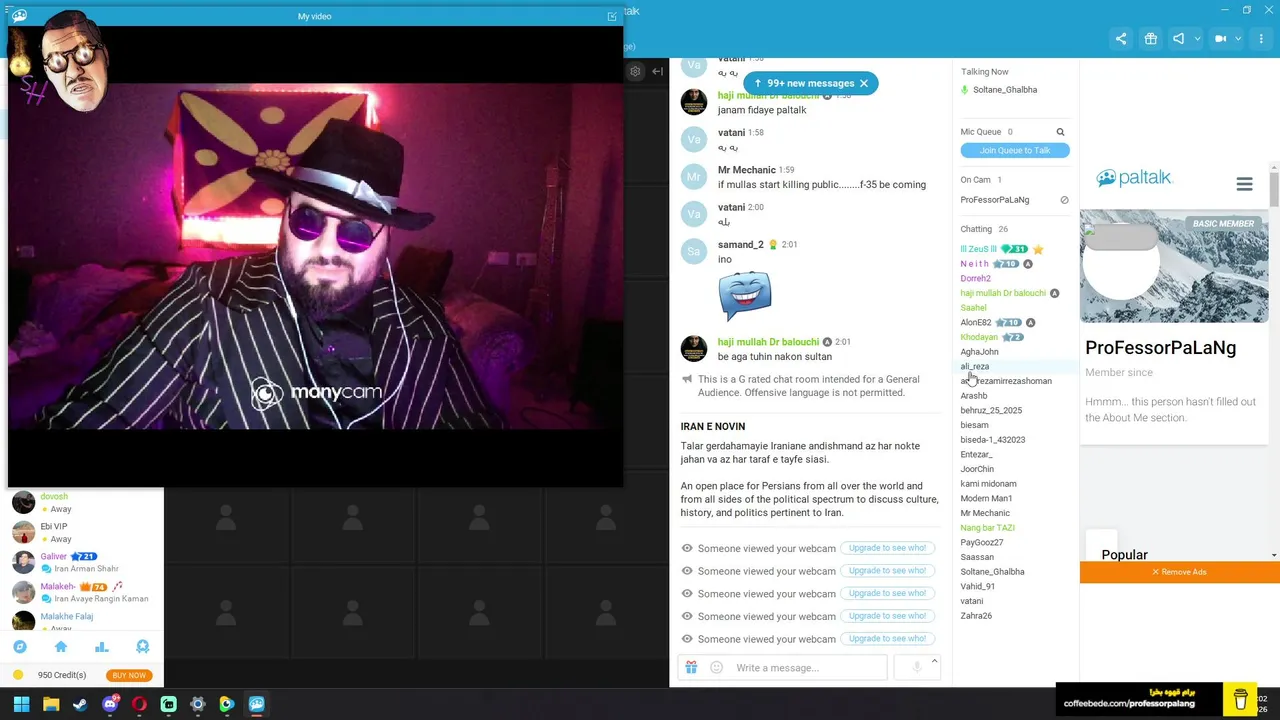Click last Upgrade to see who! button

coord(887,638)
